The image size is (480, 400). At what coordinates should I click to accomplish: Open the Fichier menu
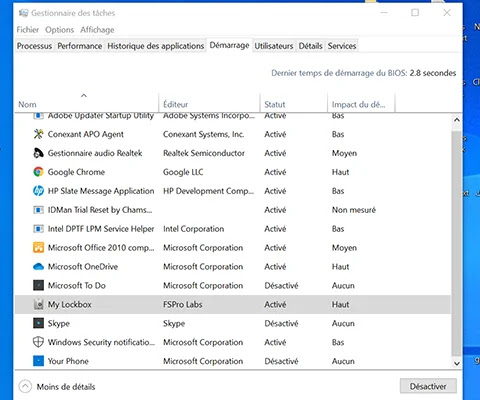pyautogui.click(x=28, y=30)
